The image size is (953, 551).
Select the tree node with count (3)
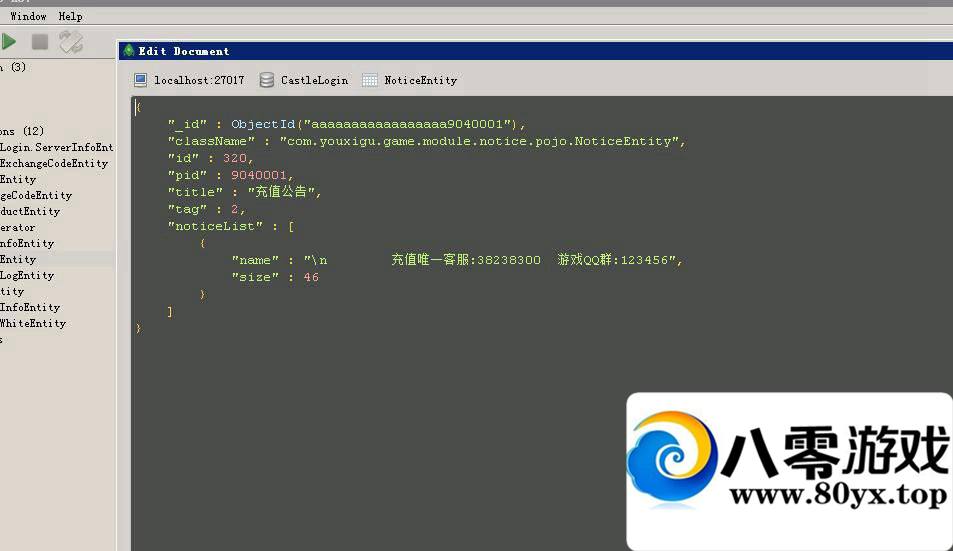tap(12, 67)
